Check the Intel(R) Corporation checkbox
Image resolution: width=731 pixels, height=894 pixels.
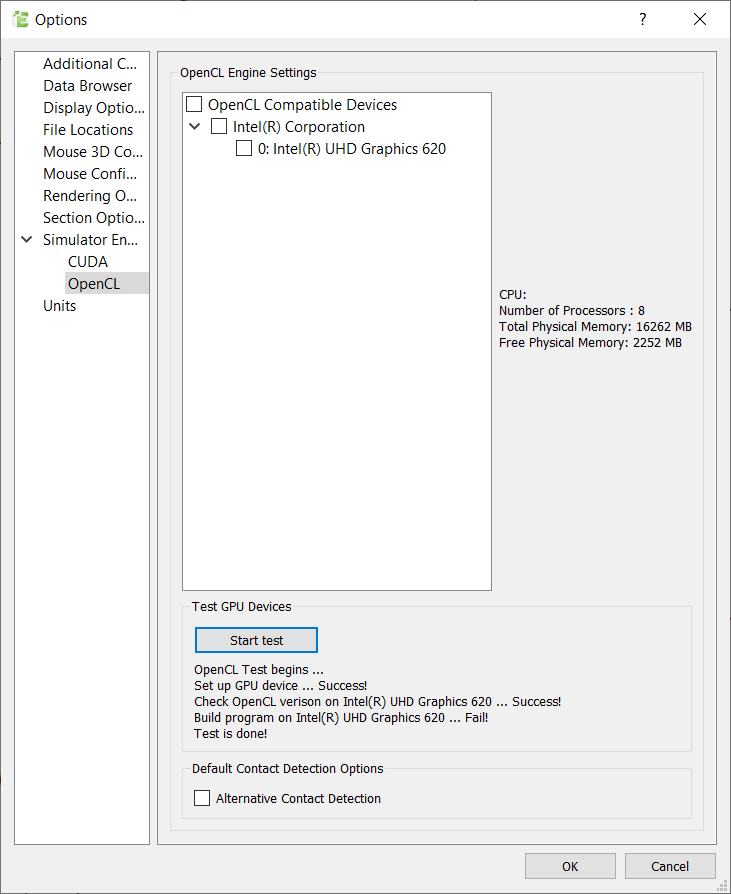[x=219, y=127]
